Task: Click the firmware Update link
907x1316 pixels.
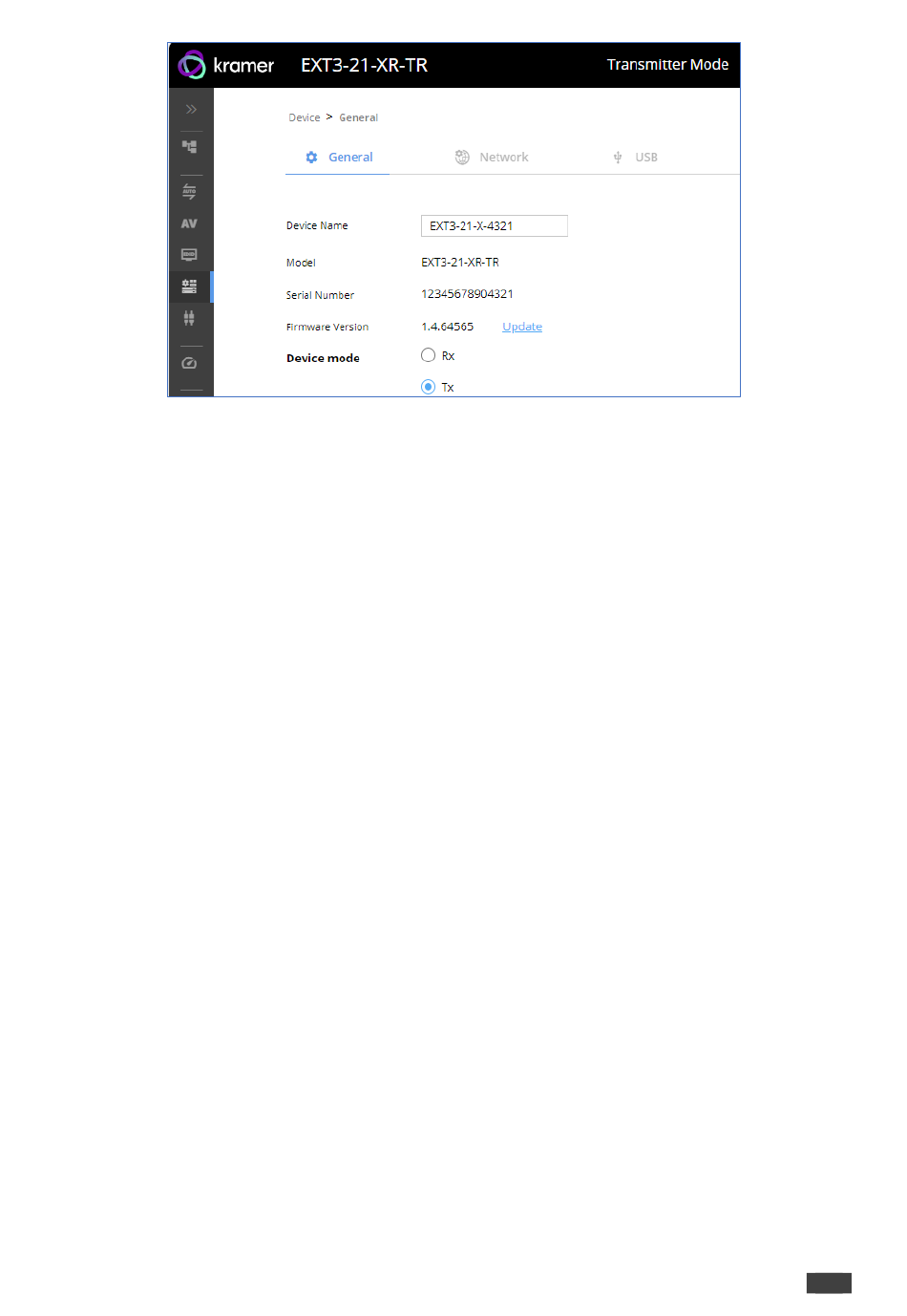Action: click(x=522, y=327)
